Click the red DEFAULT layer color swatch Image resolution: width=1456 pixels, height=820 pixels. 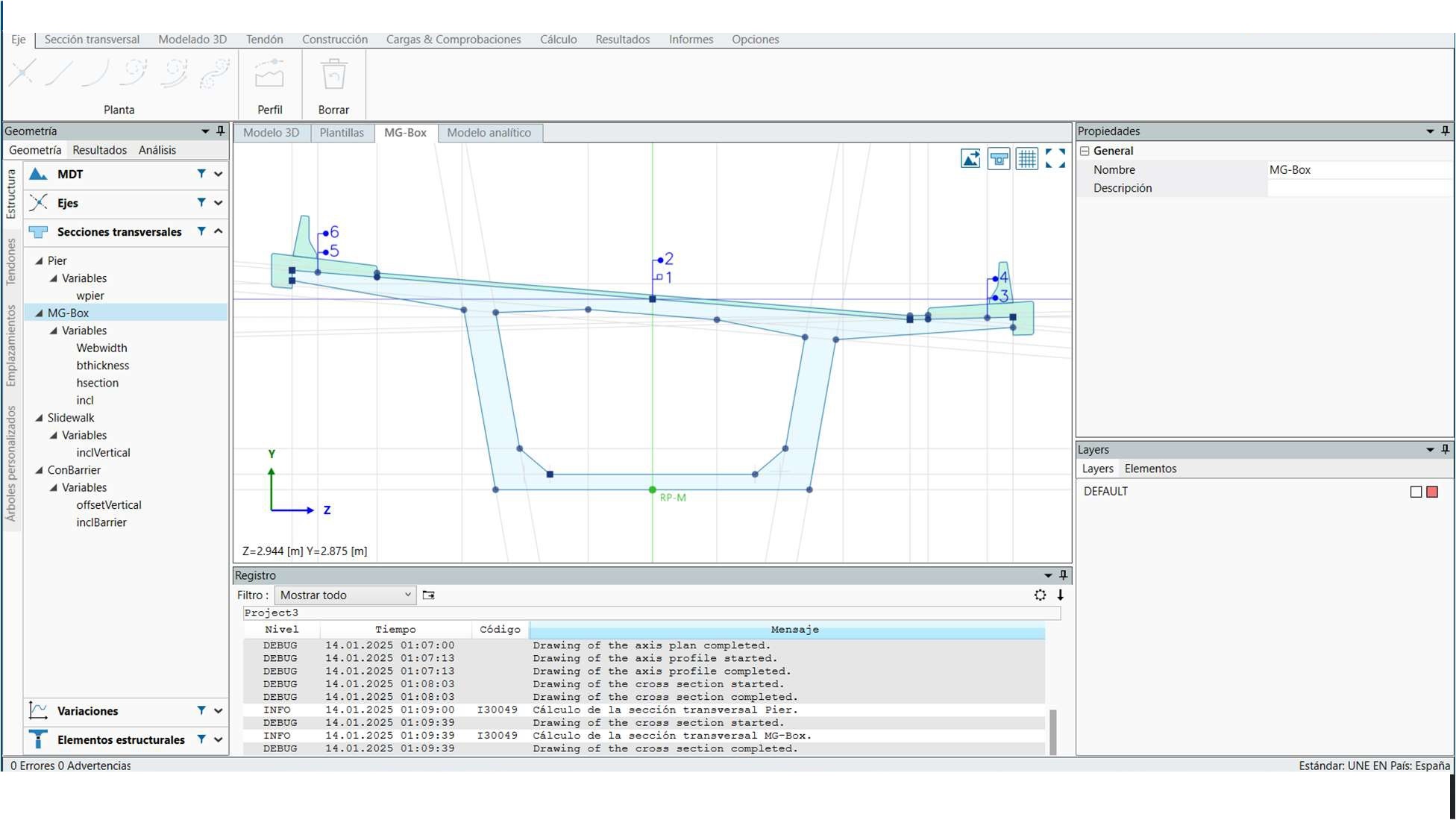coord(1432,492)
